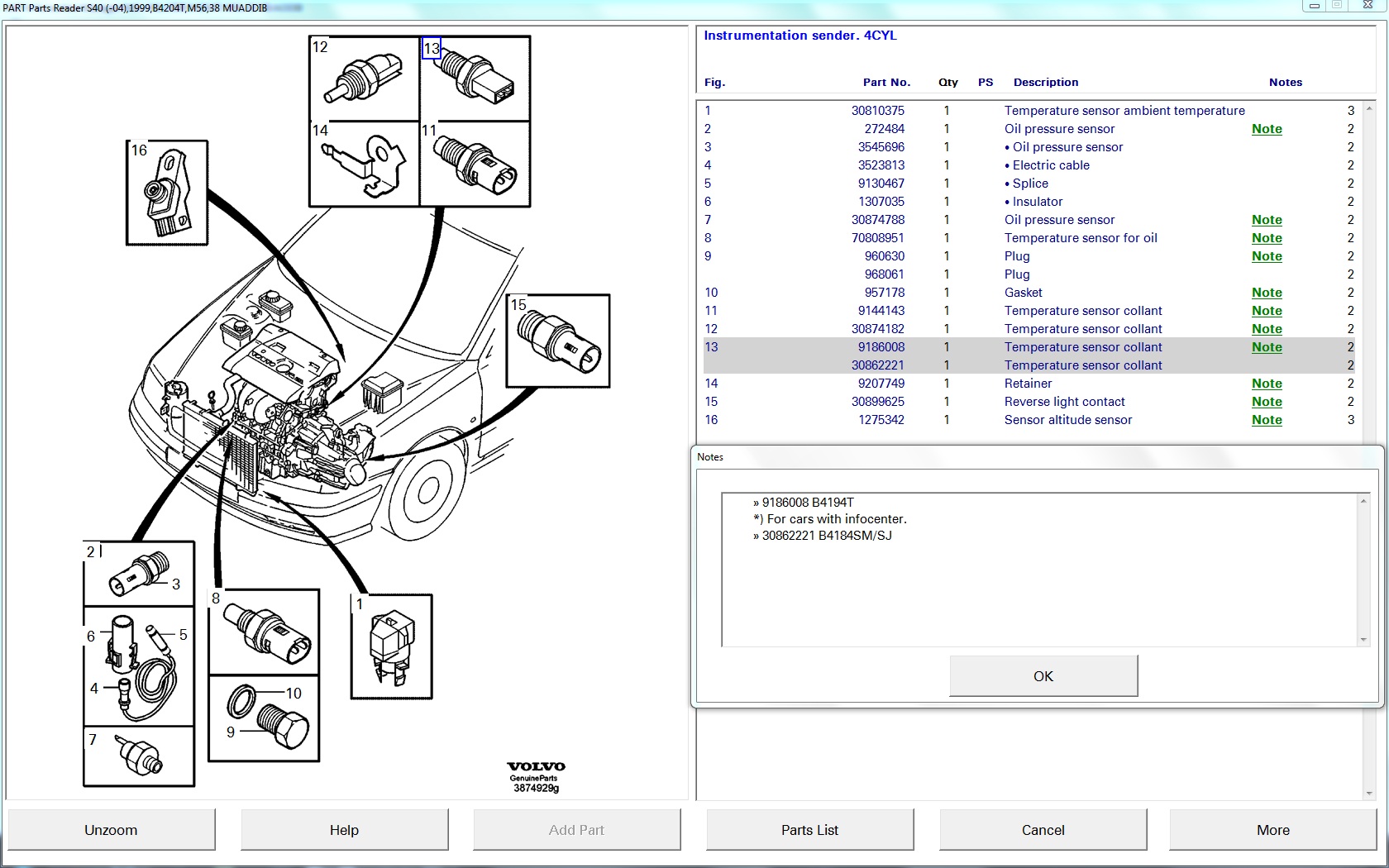Open Note link for part 30874182
The height and width of the screenshot is (868, 1389).
point(1267,329)
